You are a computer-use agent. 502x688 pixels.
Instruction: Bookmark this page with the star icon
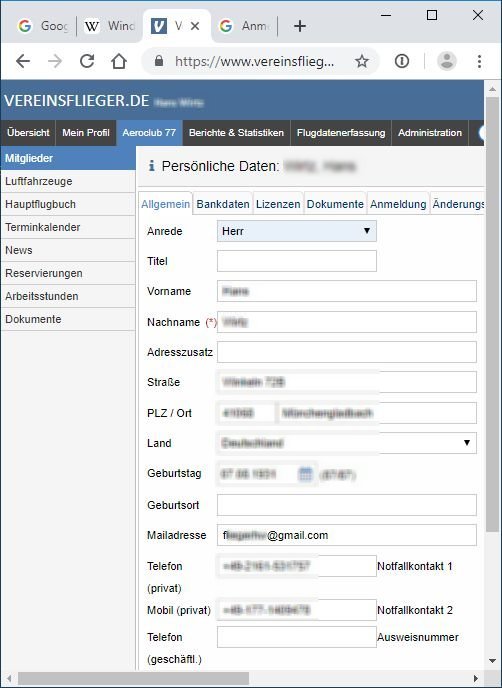(362, 61)
